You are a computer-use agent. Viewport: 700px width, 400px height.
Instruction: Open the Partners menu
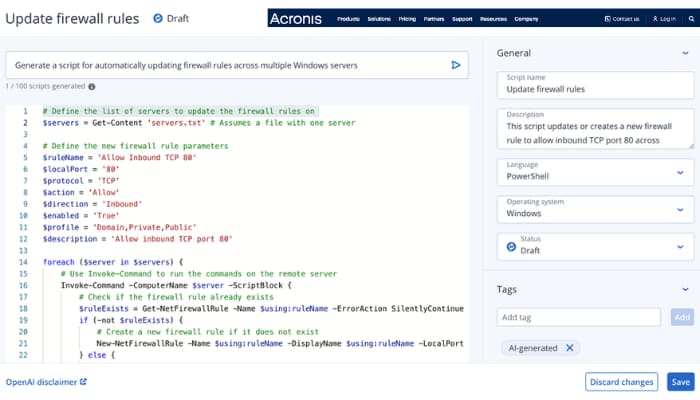[x=434, y=19]
